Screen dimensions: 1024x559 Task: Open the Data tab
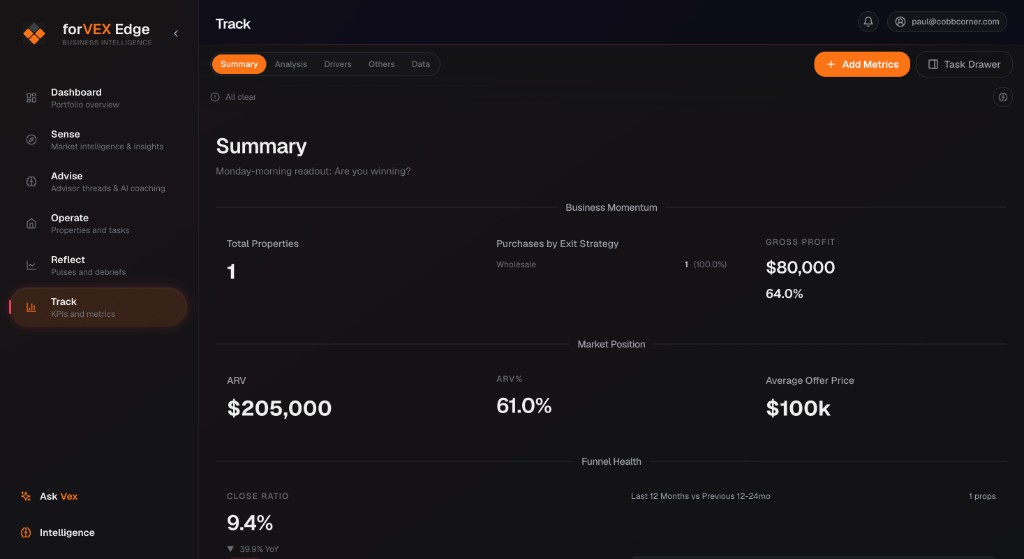coord(421,64)
